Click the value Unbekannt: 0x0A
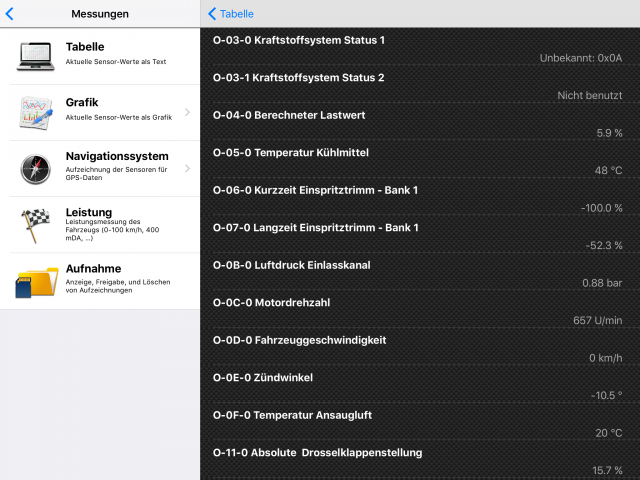 (x=581, y=58)
